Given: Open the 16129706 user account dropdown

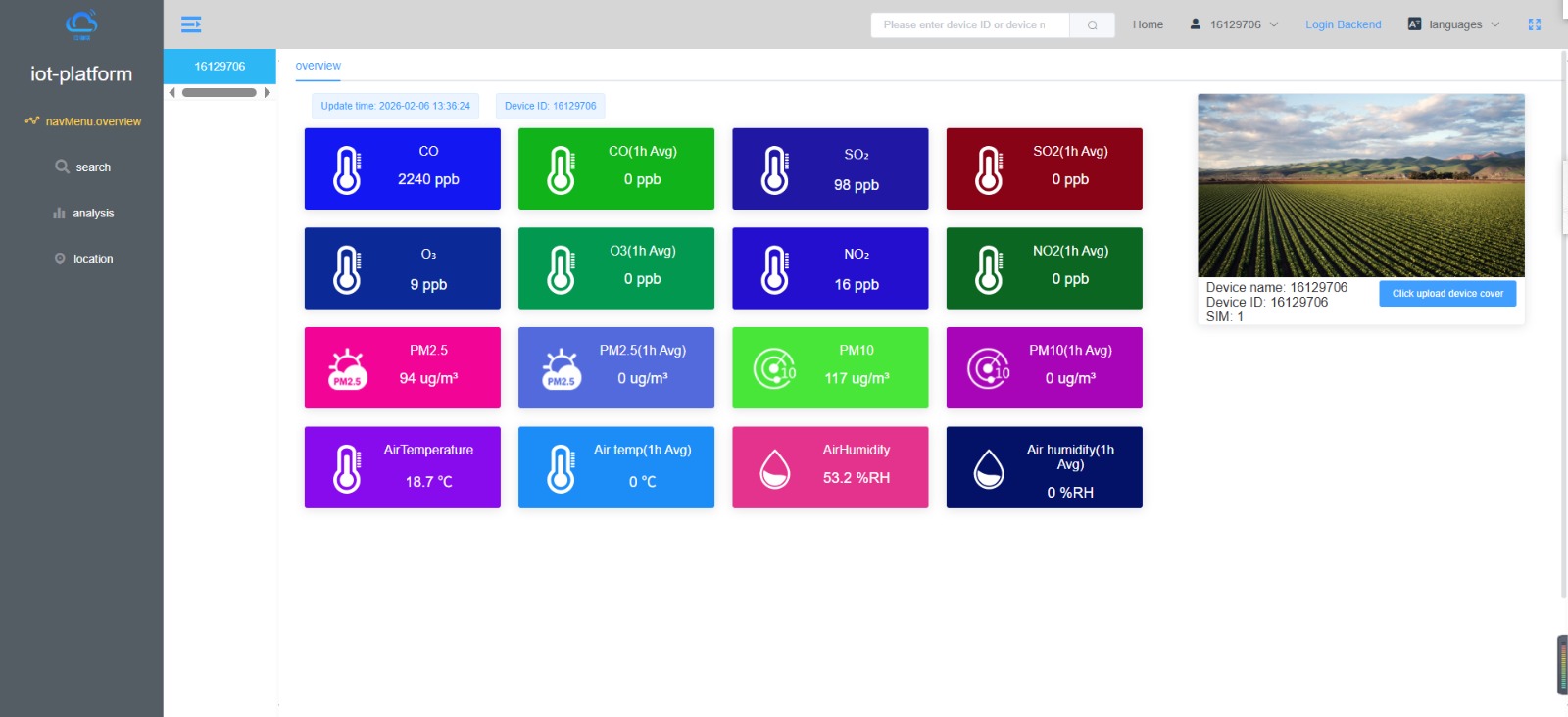Looking at the screenshot, I should tap(1234, 24).
